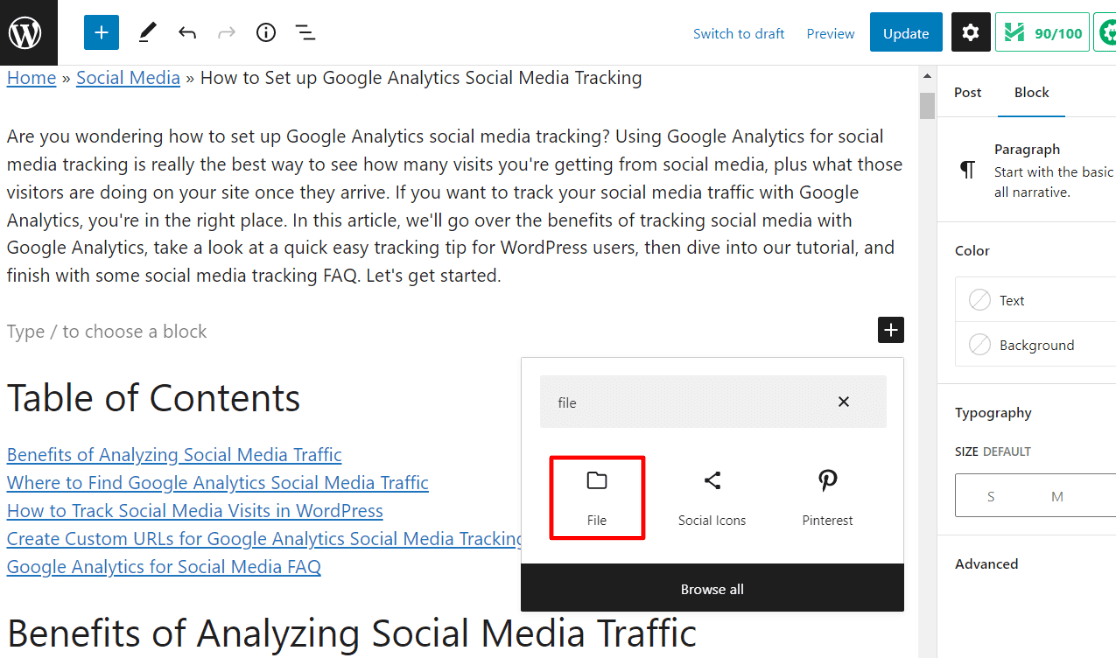Open the Settings gear panel
Viewport: 1116px width, 658px height.
pyautogui.click(x=970, y=32)
